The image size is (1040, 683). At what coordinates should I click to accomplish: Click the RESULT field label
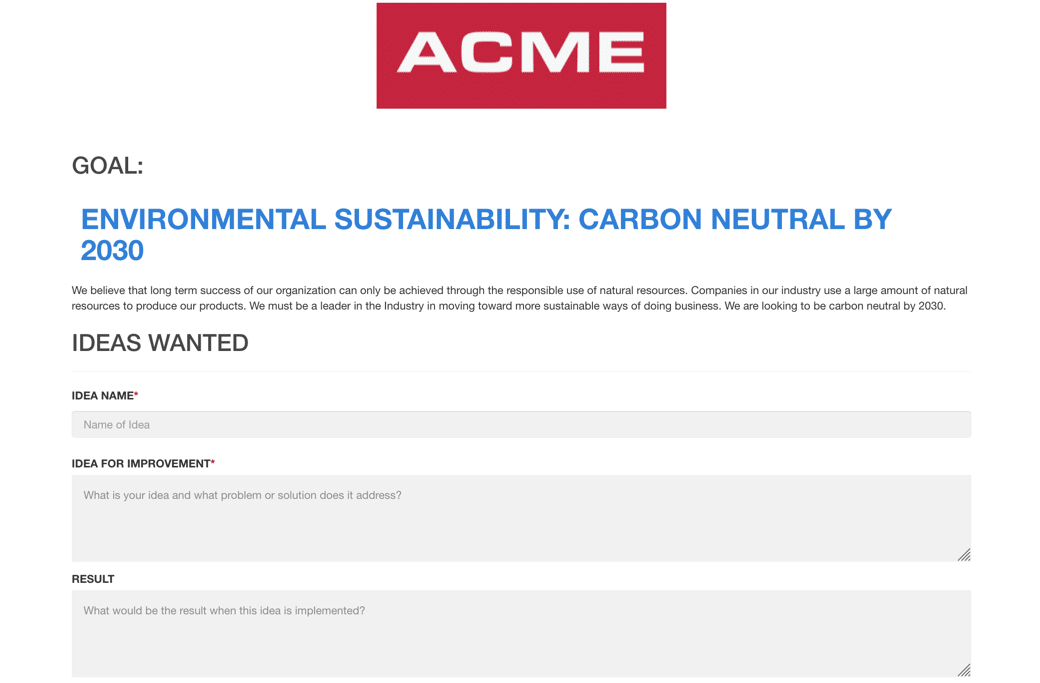coord(93,579)
